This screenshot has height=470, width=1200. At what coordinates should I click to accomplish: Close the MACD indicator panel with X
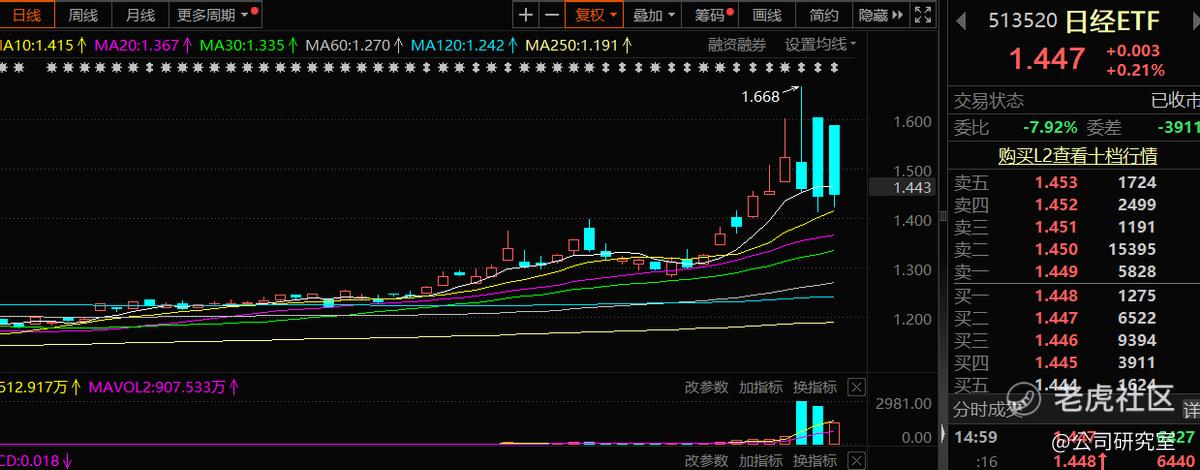[856, 460]
